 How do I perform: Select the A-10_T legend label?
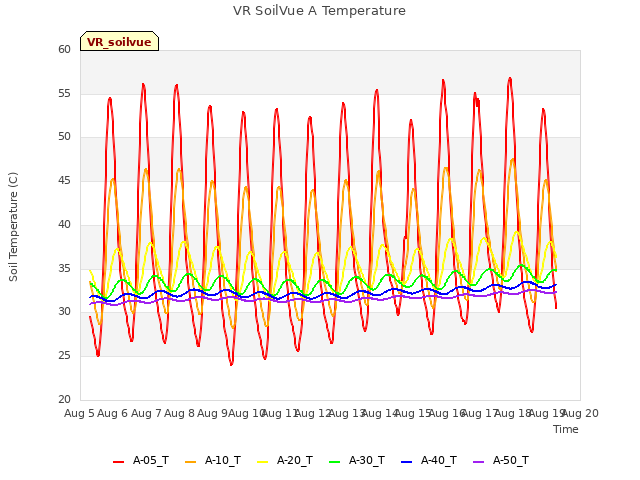click(x=223, y=461)
